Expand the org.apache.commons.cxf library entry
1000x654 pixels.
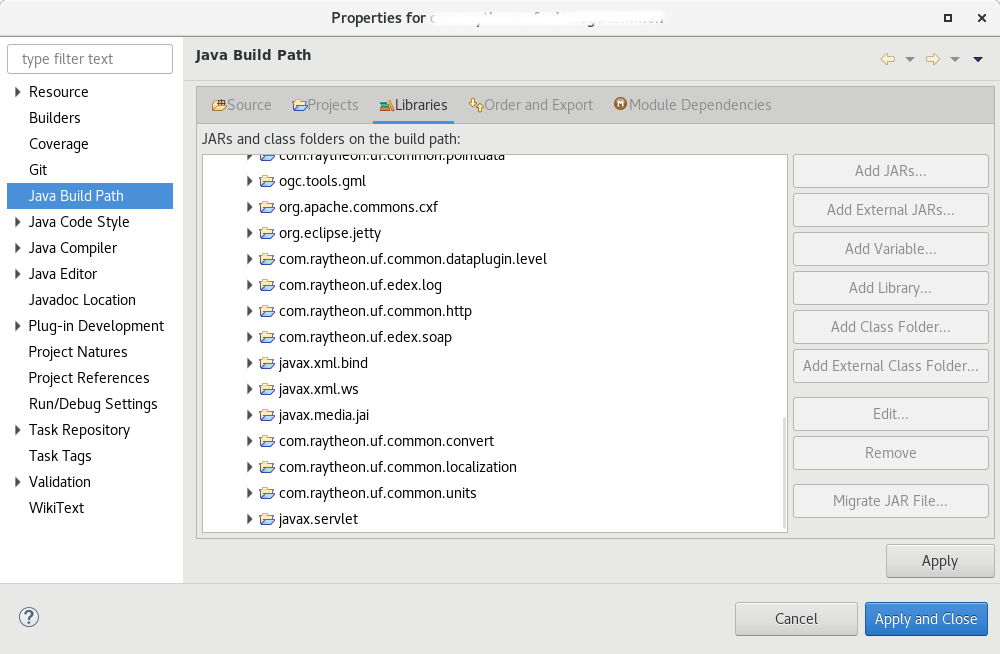(250, 207)
